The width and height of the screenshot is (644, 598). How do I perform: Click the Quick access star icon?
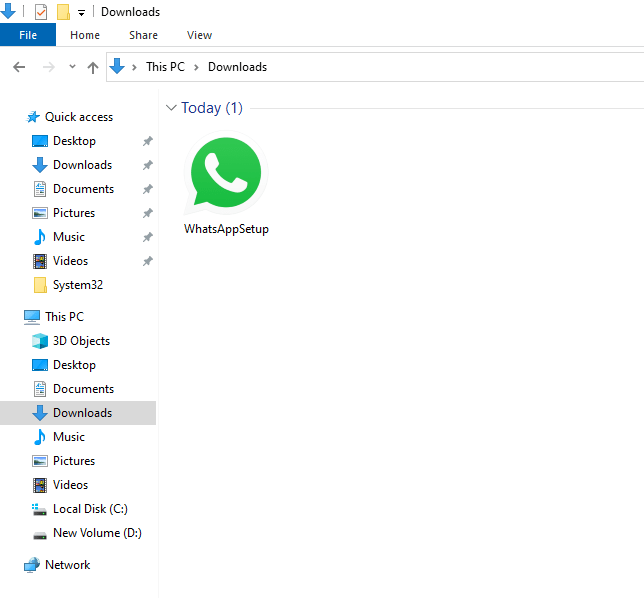[x=33, y=117]
